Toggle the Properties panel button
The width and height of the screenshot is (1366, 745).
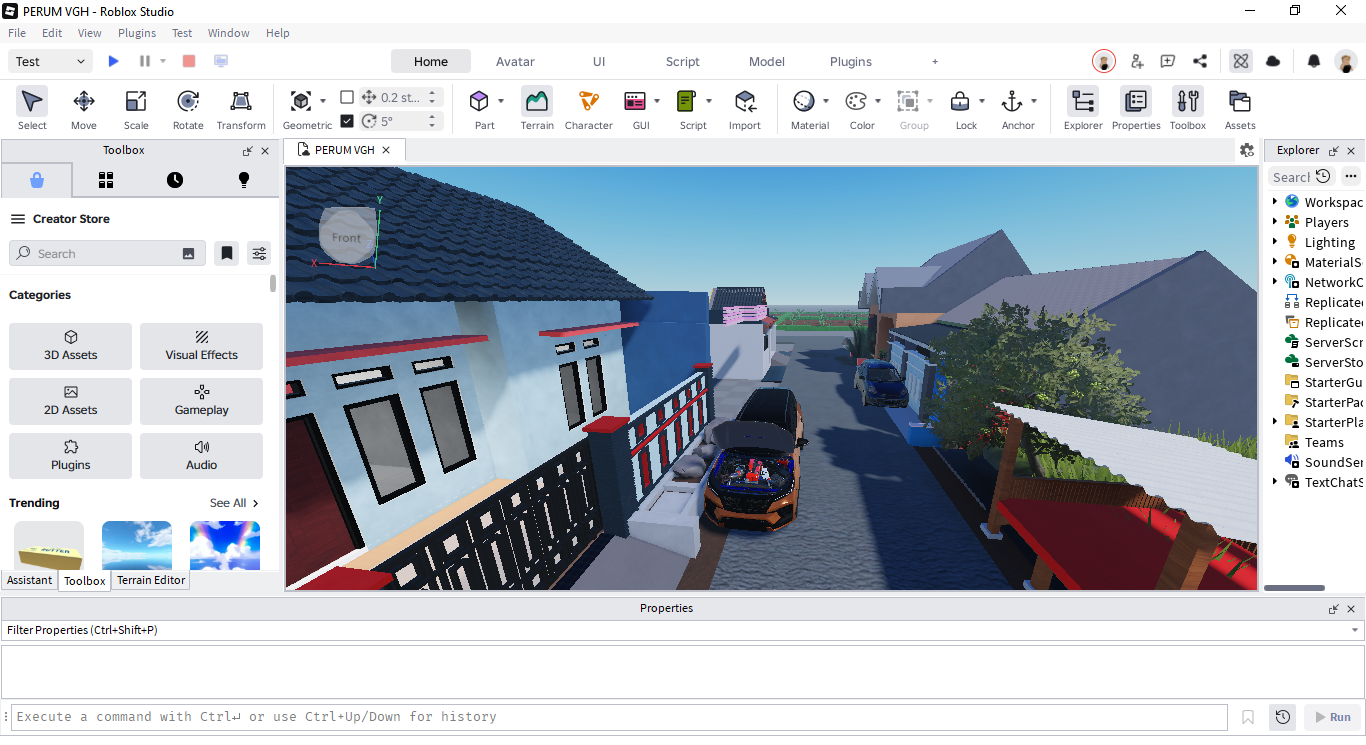point(1136,109)
